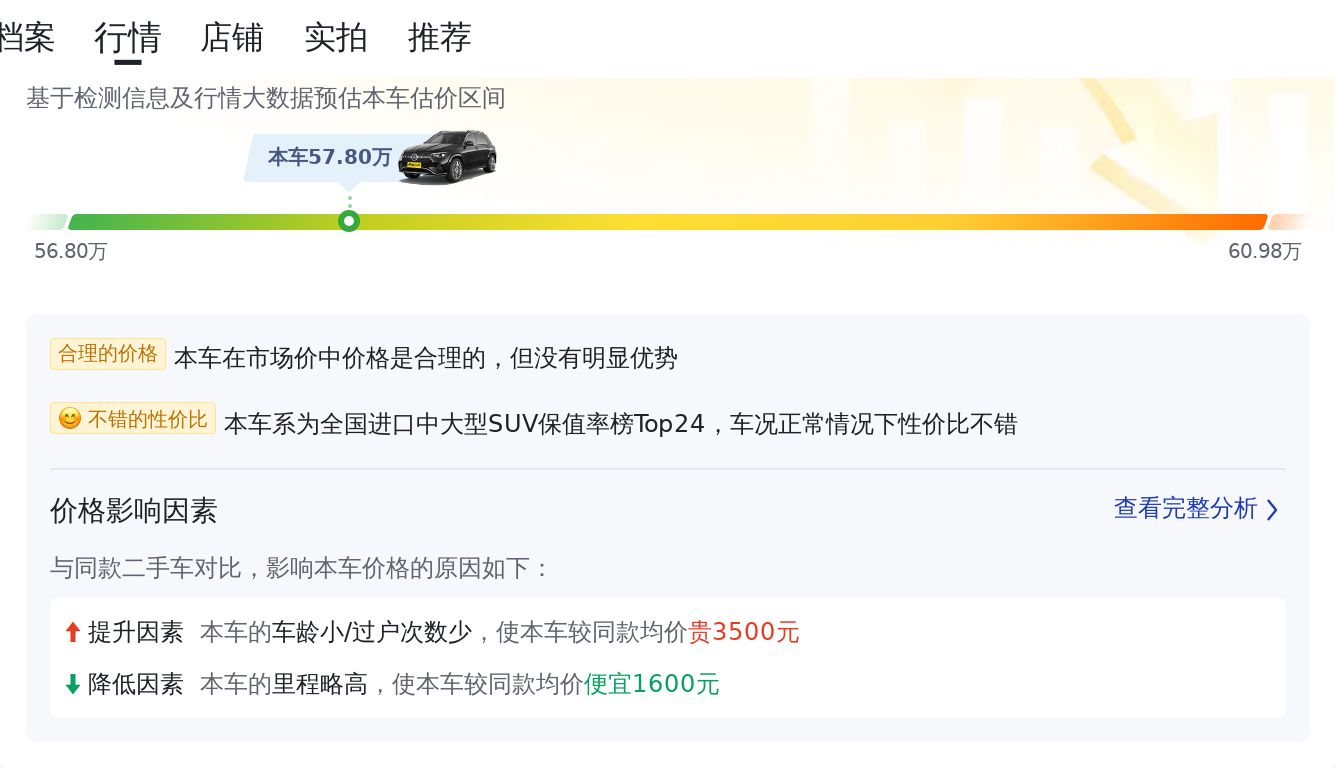Click the 本车57.80万 price bubble

[329, 157]
